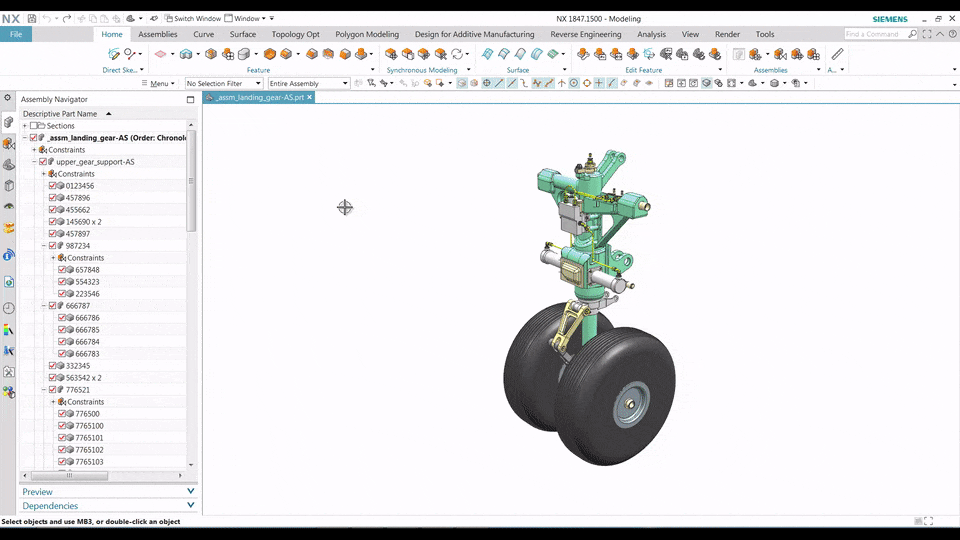Toggle the checkbox for 145690 x 2

pyautogui.click(x=52, y=222)
